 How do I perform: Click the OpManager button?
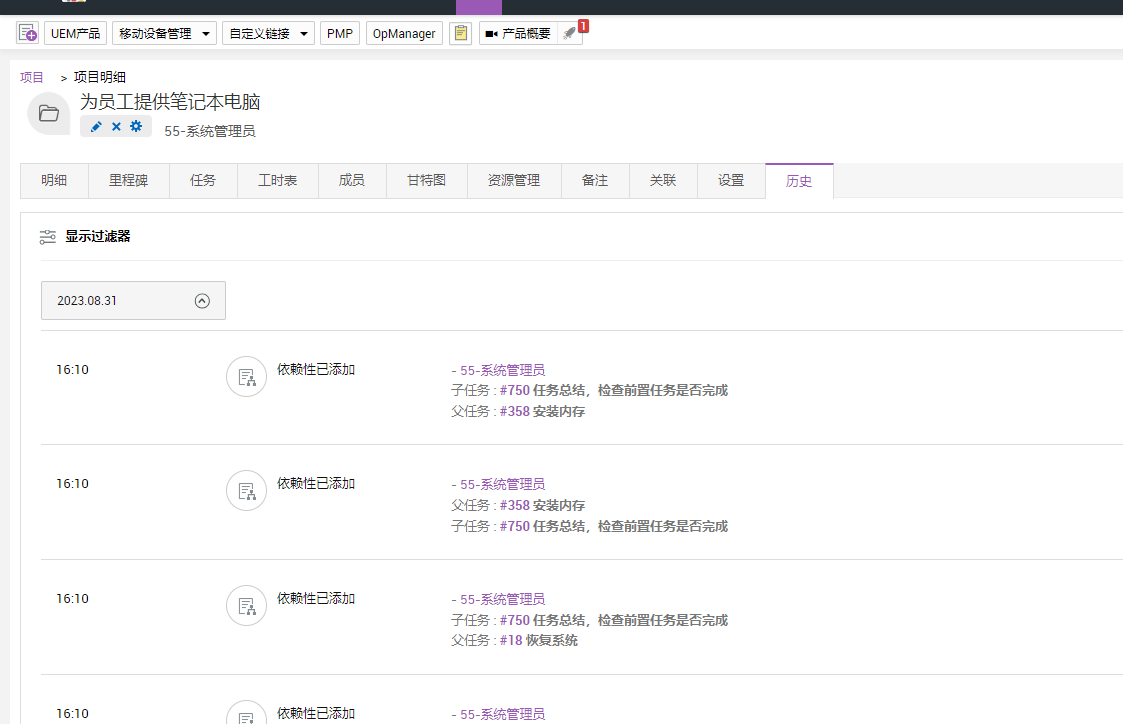click(x=404, y=33)
